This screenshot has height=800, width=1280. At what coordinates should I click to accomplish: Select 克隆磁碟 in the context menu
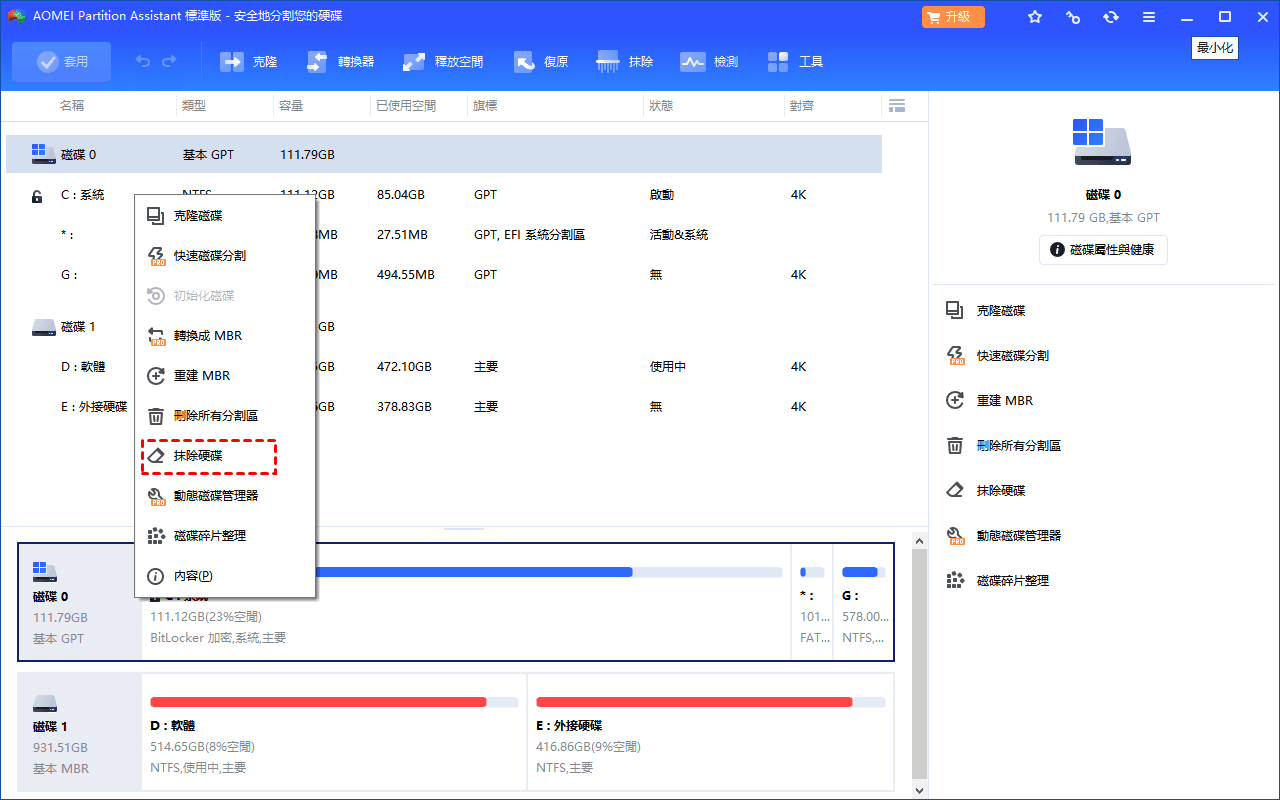coord(225,216)
